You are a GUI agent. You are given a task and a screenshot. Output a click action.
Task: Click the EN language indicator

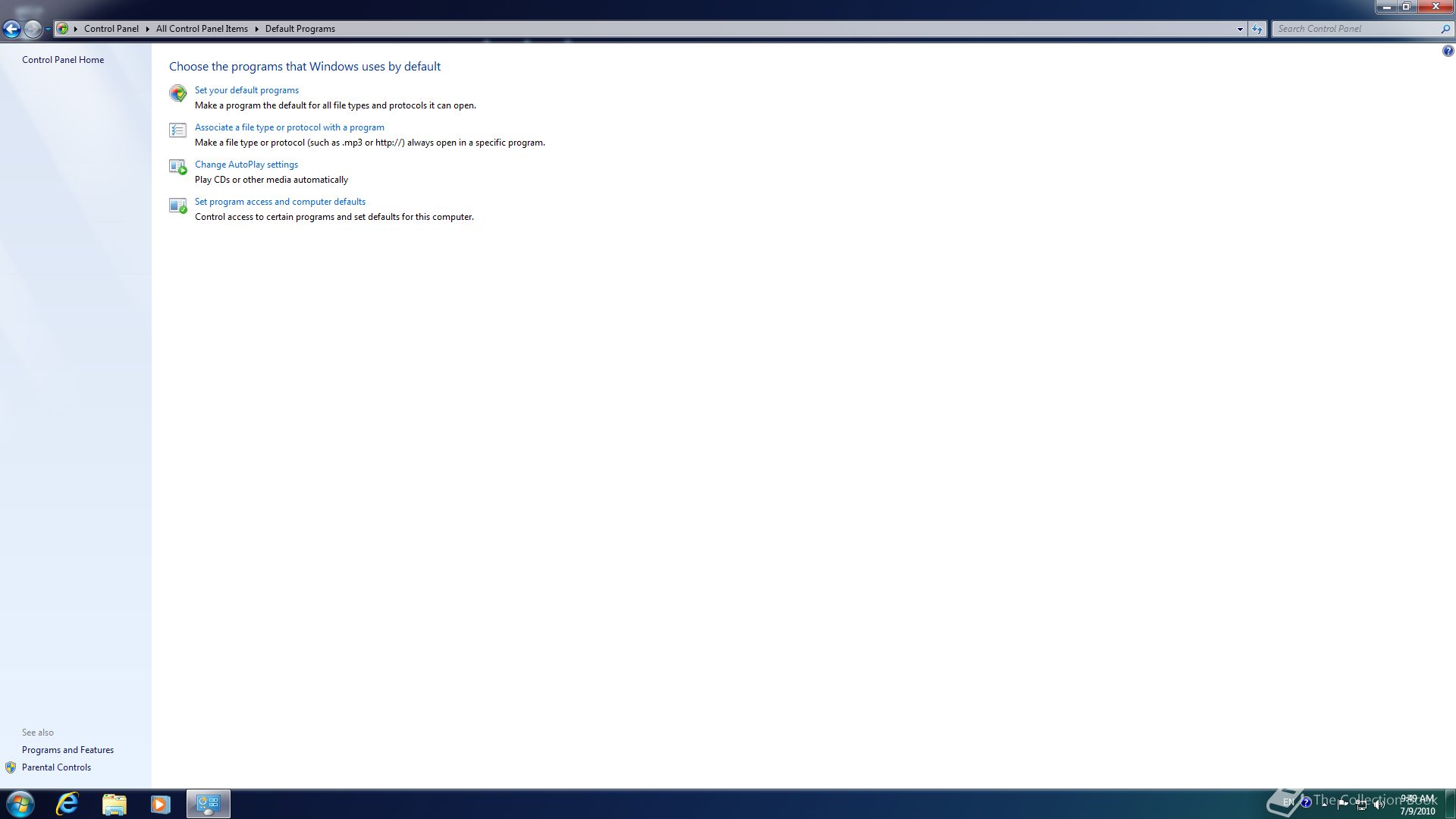pos(1288,802)
